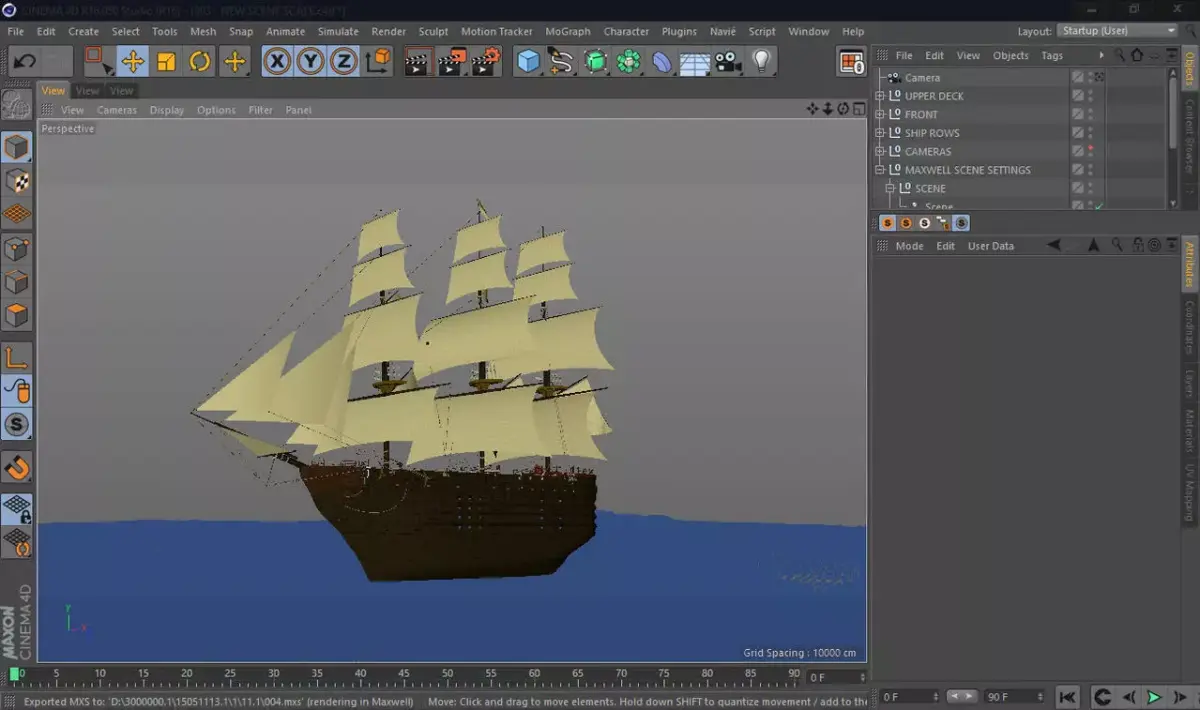The width and height of the screenshot is (1200, 710).
Task: Click the timeline preview range slider
Action: pyautogui.click(x=961, y=696)
